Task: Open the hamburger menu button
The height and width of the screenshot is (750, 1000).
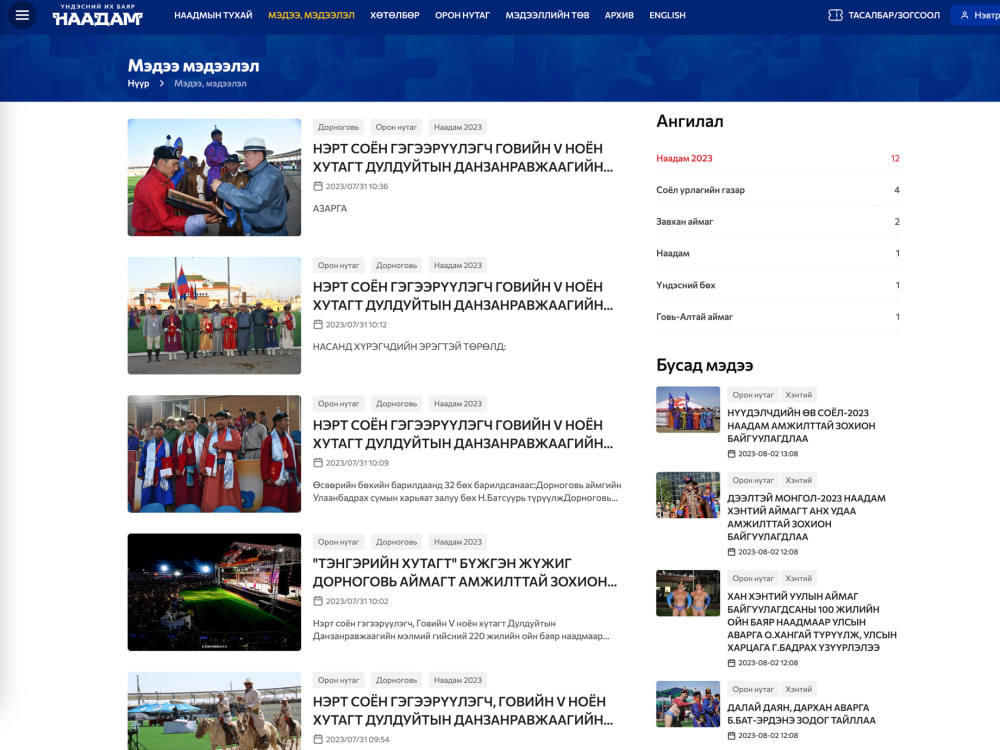Action: point(22,15)
